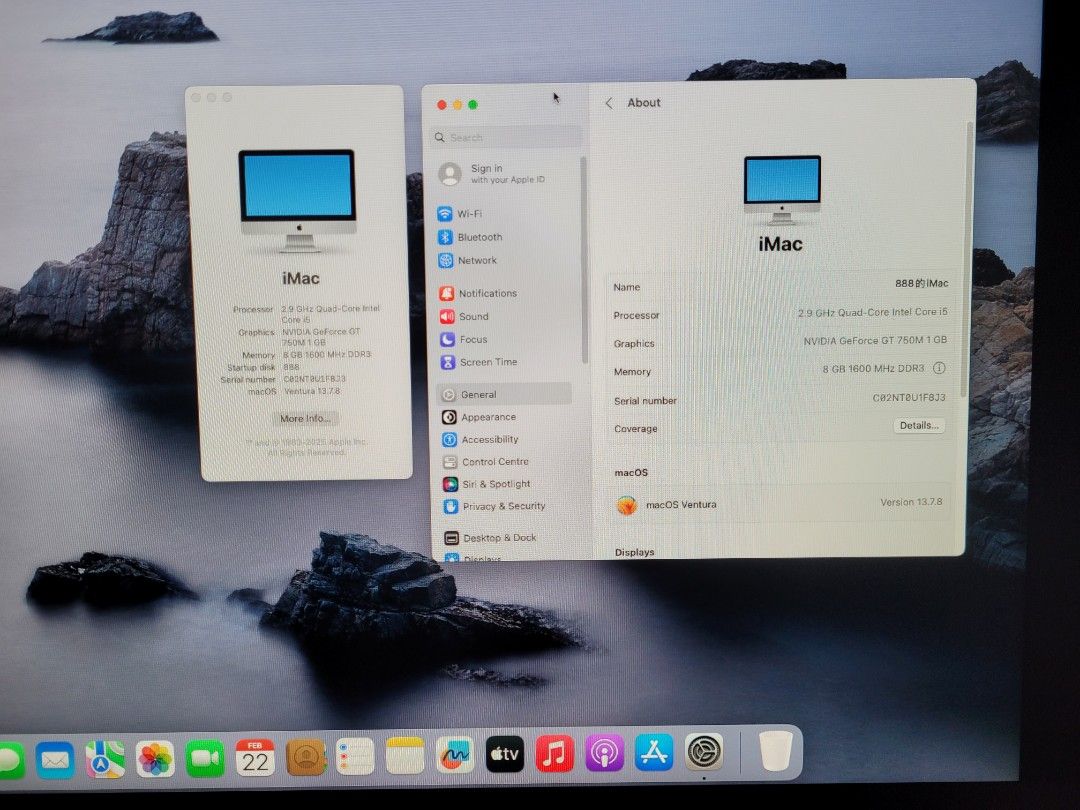Click More Info… in About This Mac window
Viewport: 1080px width, 810px height.
(x=304, y=418)
